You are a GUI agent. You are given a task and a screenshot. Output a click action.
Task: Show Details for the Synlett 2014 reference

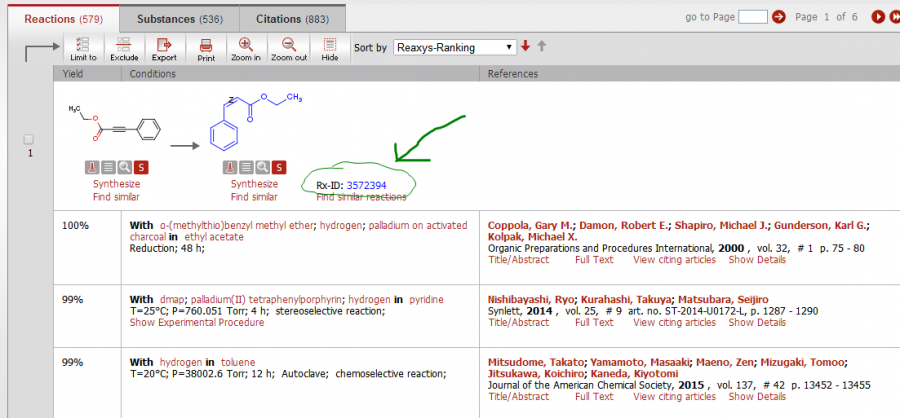(757, 322)
